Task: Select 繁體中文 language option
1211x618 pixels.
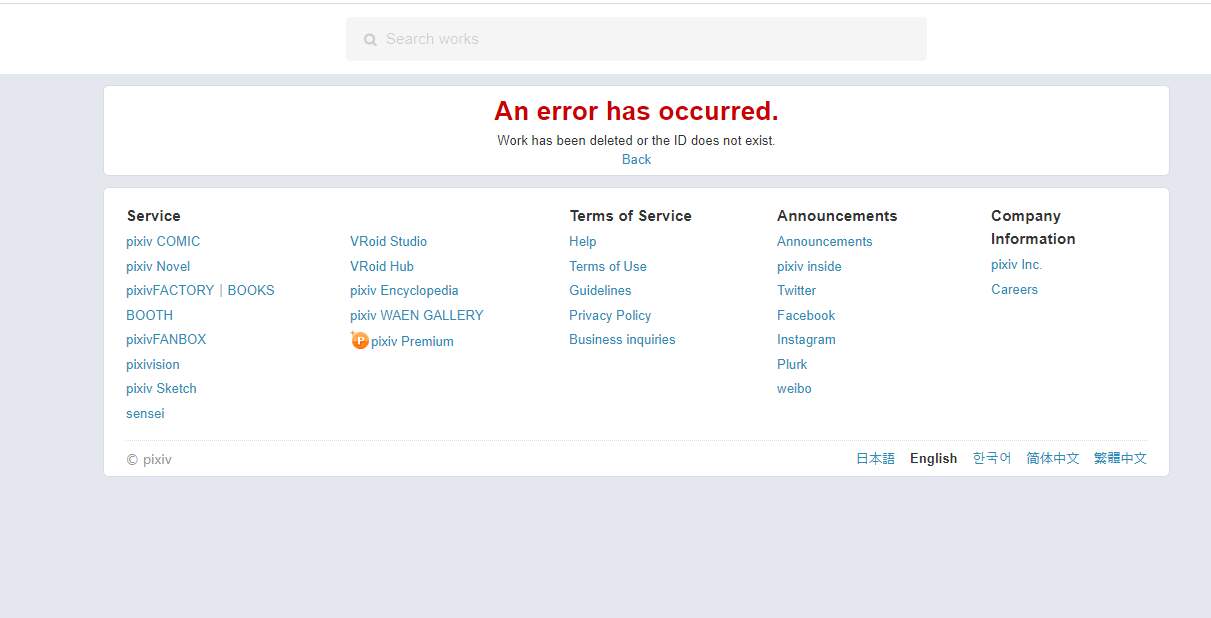Action: click(1120, 459)
